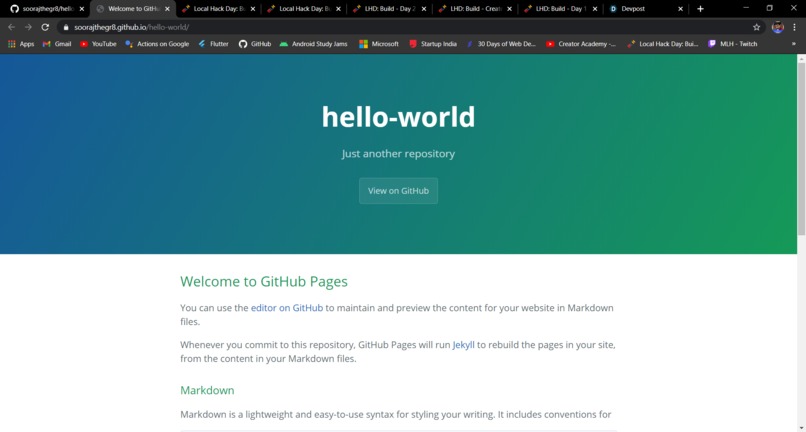The image size is (806, 432).
Task: Open Chrome's three-dot menu
Action: click(795, 27)
